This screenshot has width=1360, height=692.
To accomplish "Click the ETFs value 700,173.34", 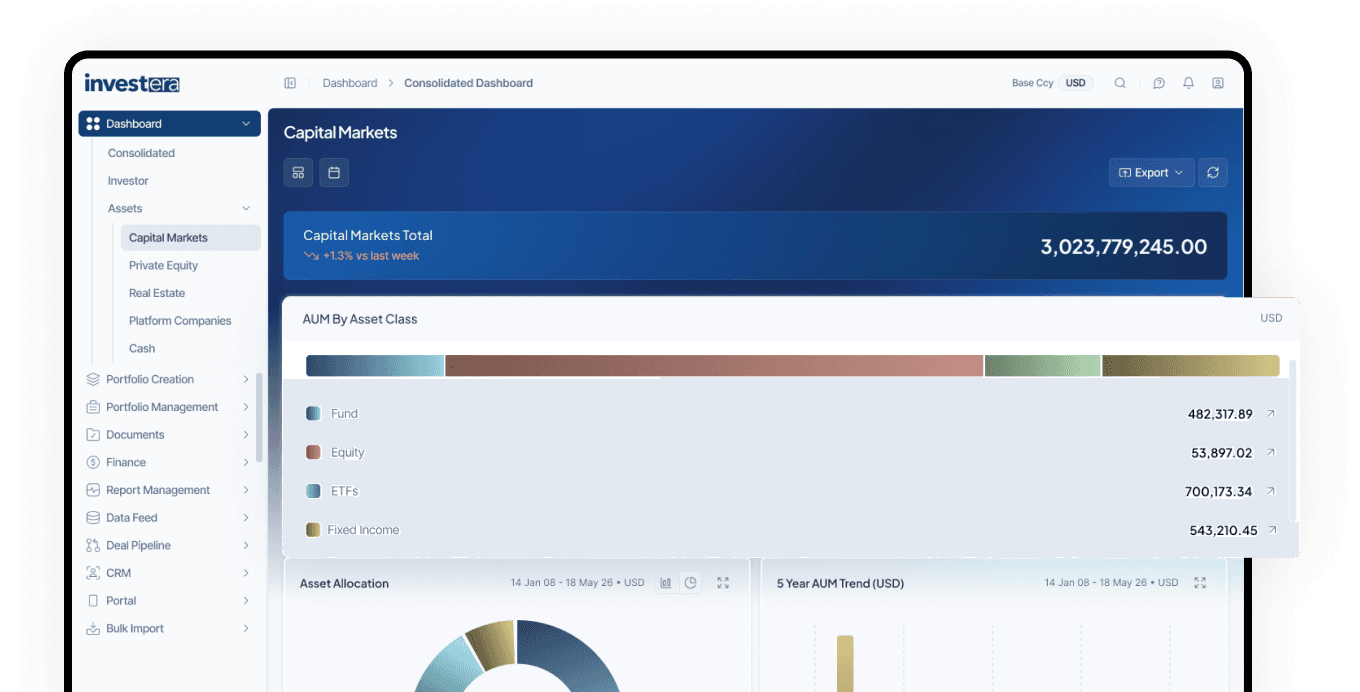I will [1218, 492].
